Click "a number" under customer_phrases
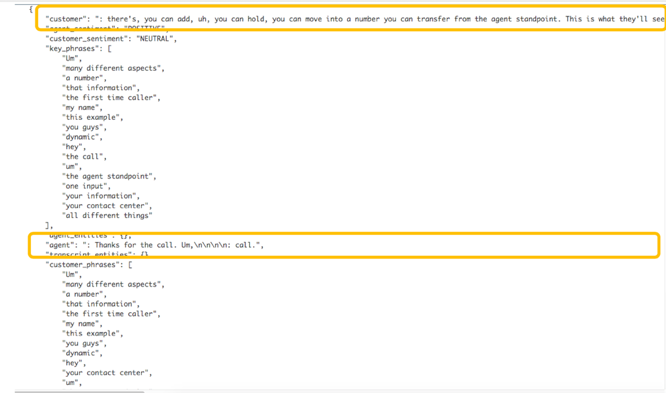Image resolution: width=666 pixels, height=393 pixels. click(x=84, y=294)
